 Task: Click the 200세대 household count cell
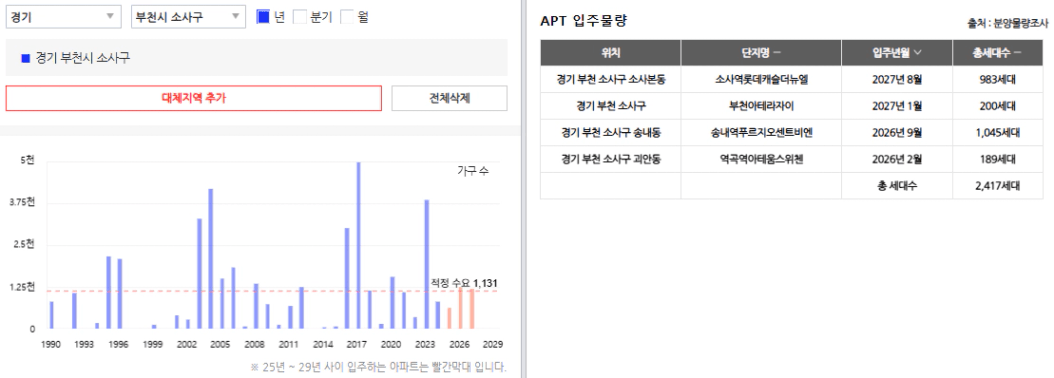998,106
